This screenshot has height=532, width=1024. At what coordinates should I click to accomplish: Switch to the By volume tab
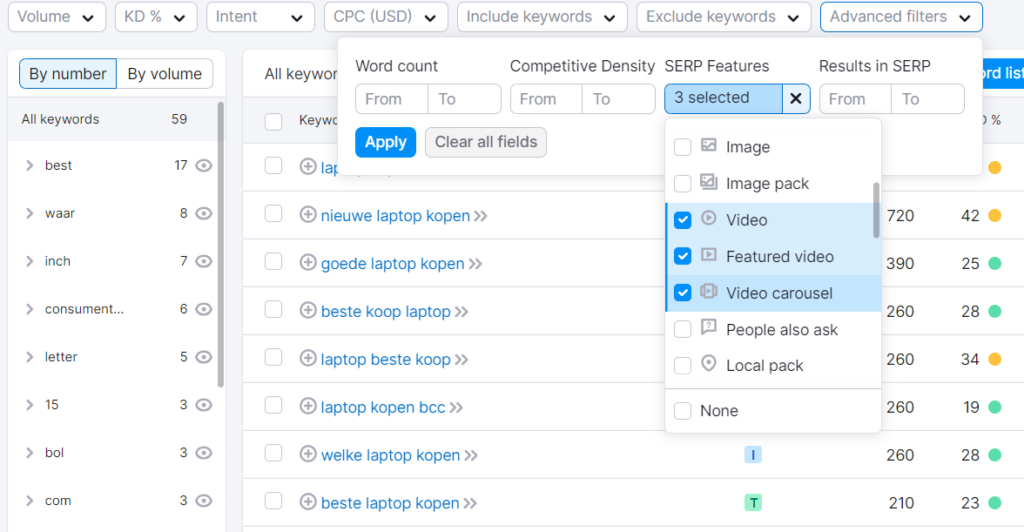164,74
